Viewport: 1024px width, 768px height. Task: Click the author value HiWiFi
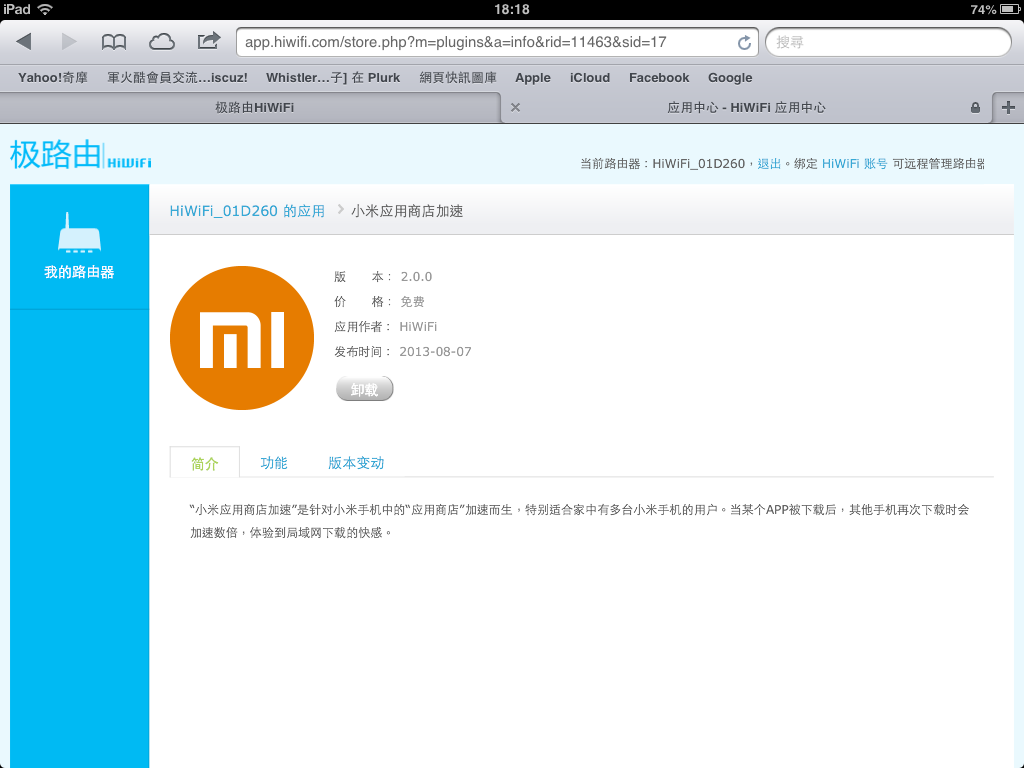[x=418, y=327]
